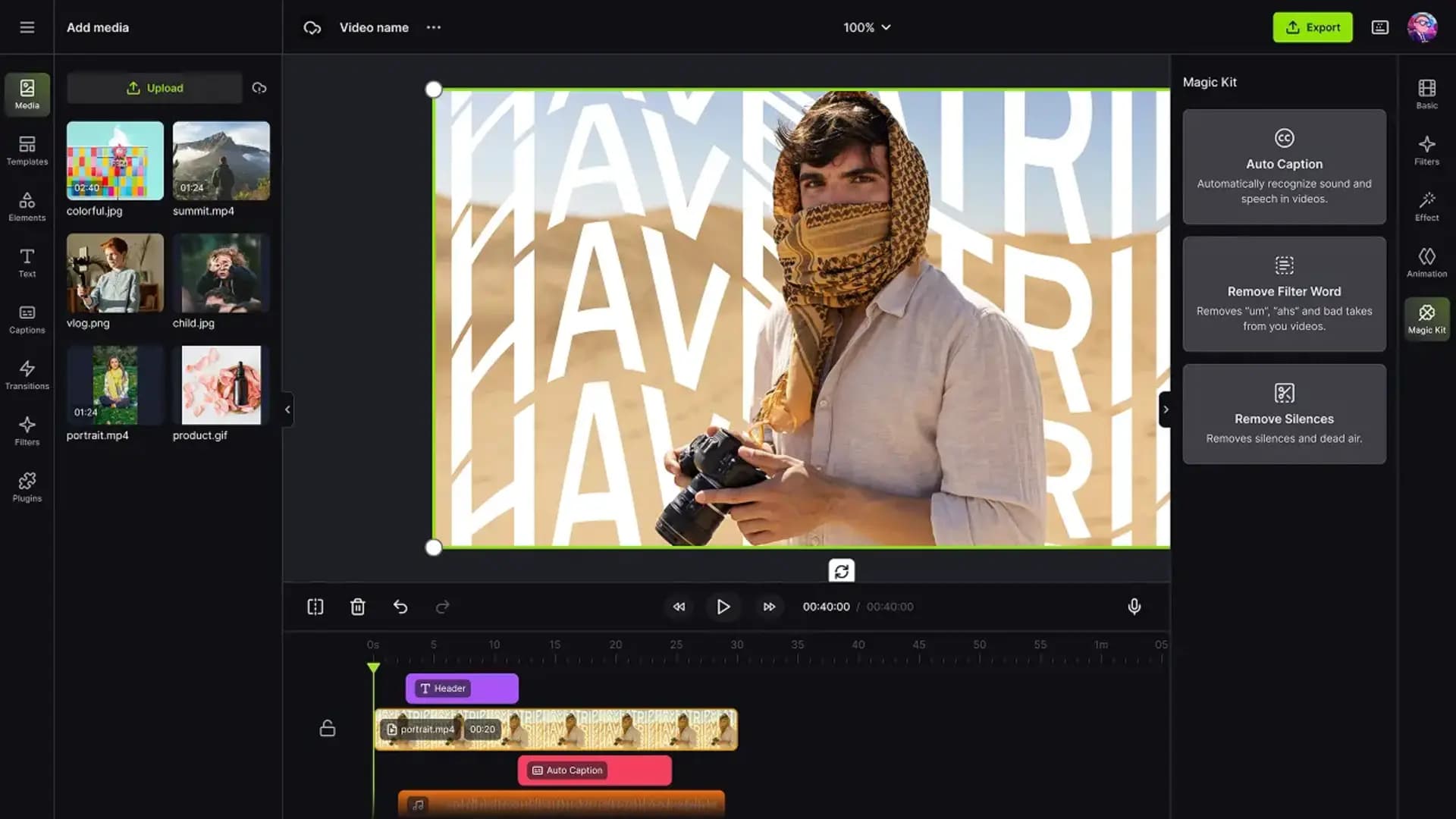Collapse the right Magic Kit panel
1456x819 pixels.
coord(1166,409)
